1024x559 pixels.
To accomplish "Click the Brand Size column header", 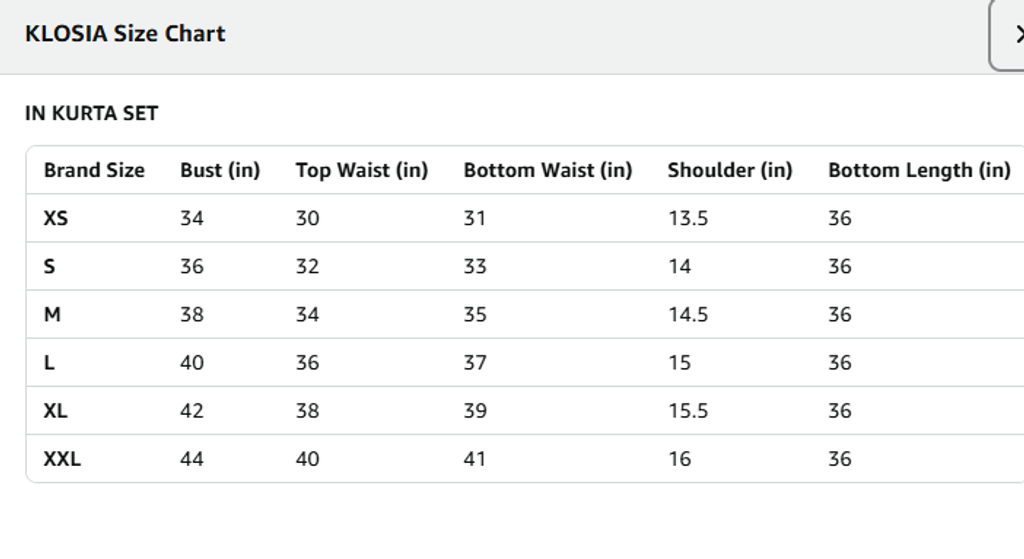I will click(x=94, y=170).
